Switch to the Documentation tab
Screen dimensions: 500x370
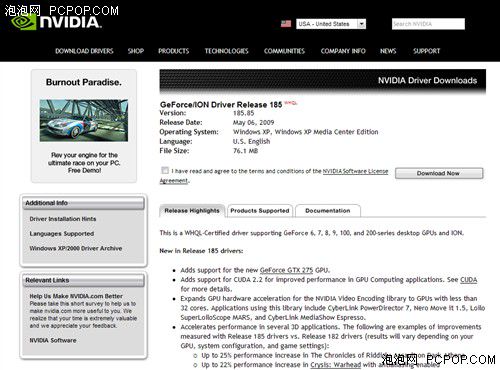pos(328,211)
